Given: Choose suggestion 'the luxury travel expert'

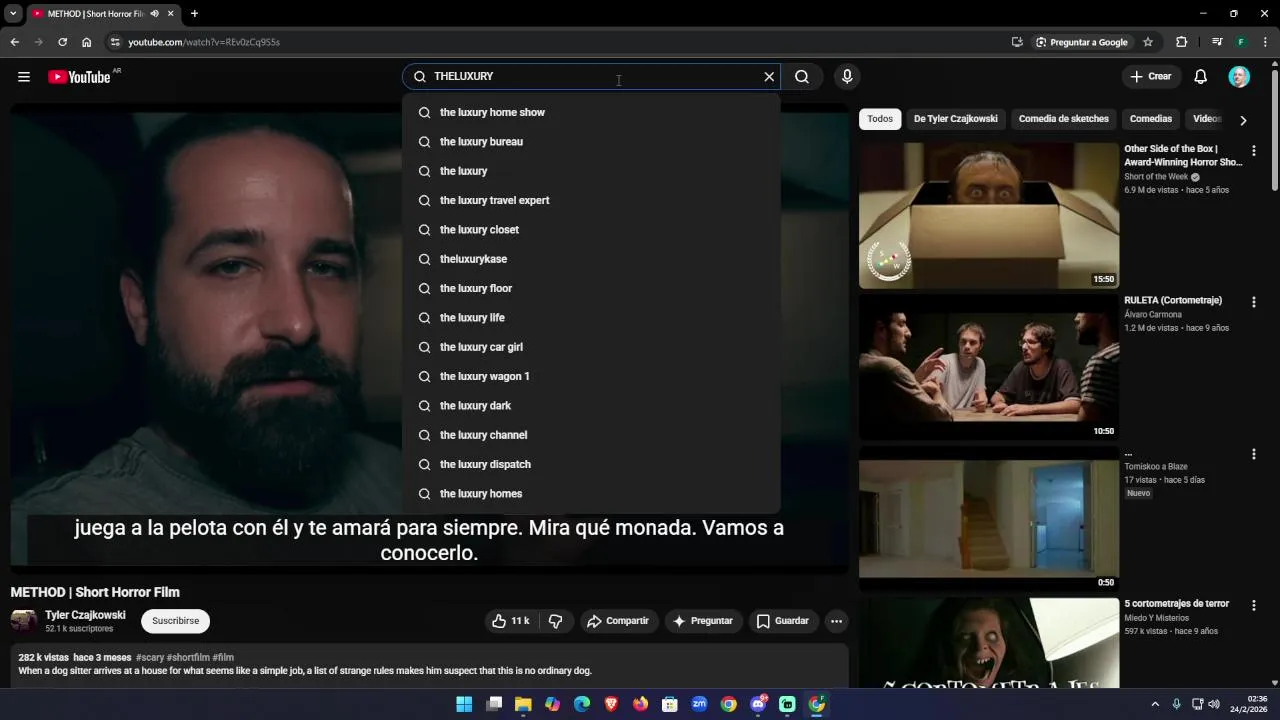Looking at the screenshot, I should (x=591, y=200).
